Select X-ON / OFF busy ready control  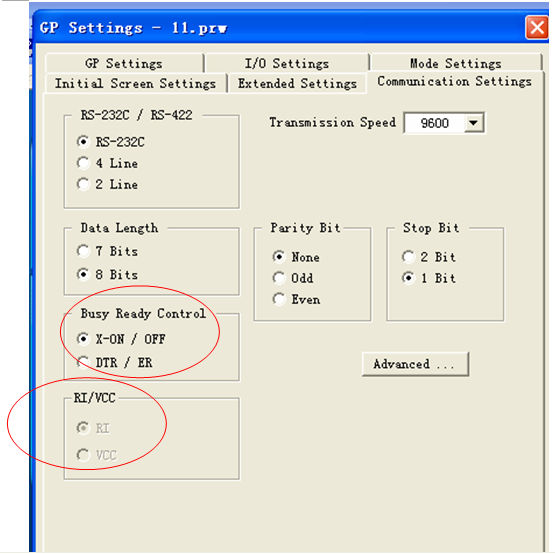tap(121, 339)
